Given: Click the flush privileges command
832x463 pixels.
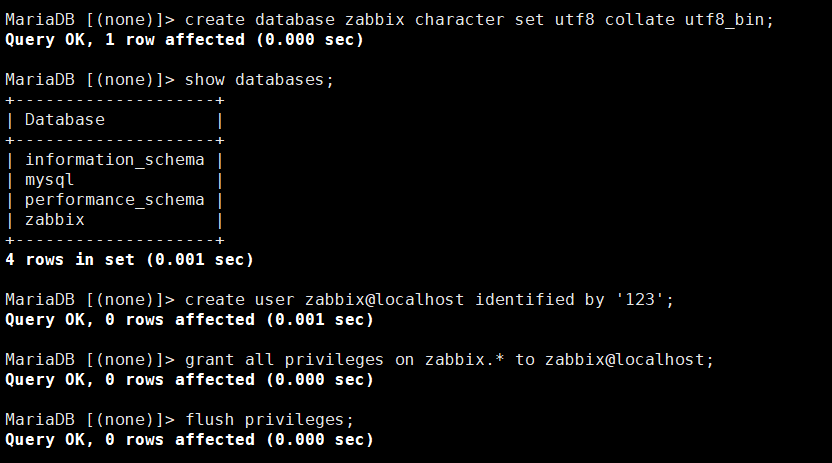Looking at the screenshot, I should tap(269, 420).
